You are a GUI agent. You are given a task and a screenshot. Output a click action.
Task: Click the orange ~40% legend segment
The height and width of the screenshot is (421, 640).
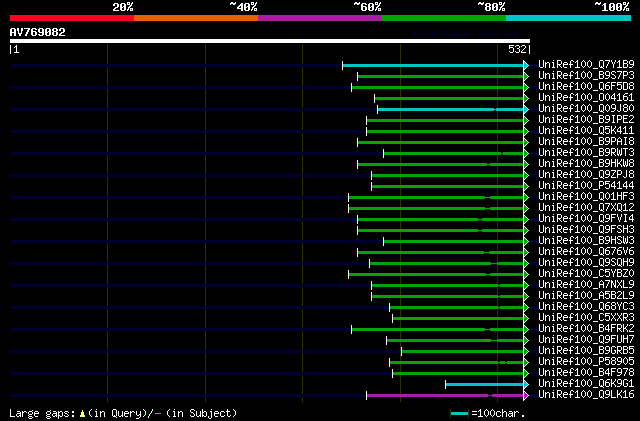196,18
